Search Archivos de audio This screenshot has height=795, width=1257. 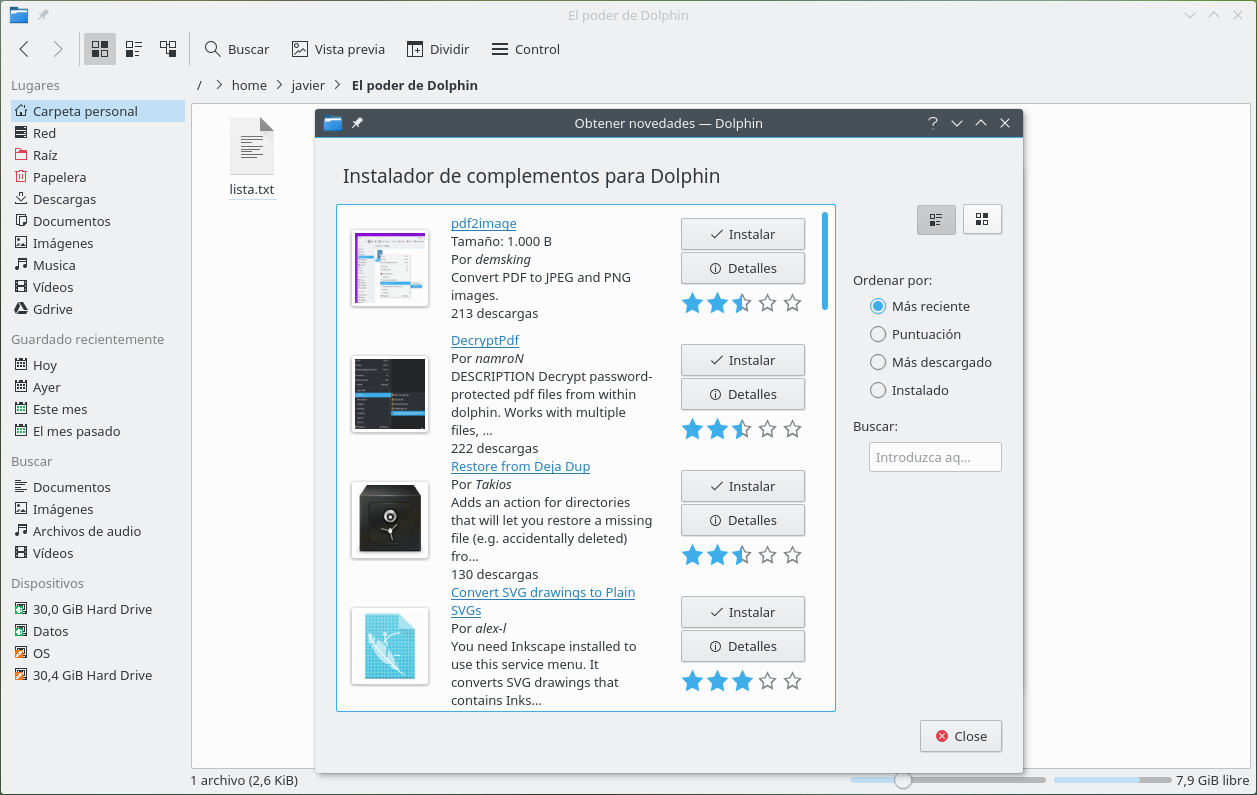pos(98,531)
